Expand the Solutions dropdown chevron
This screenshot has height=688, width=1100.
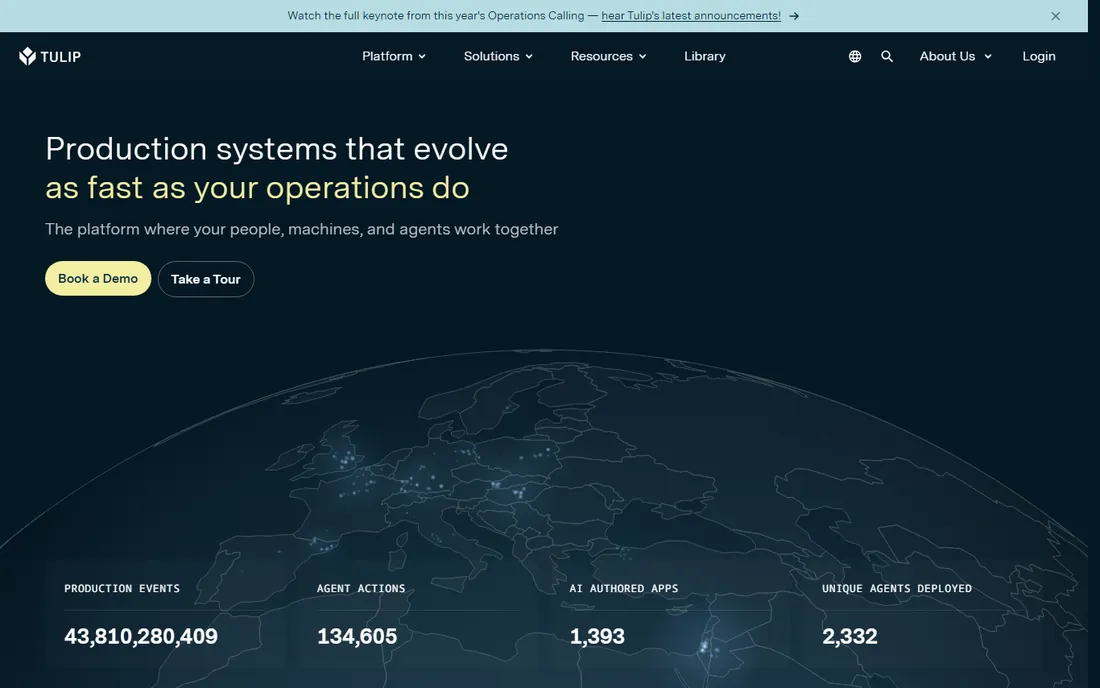tap(529, 57)
